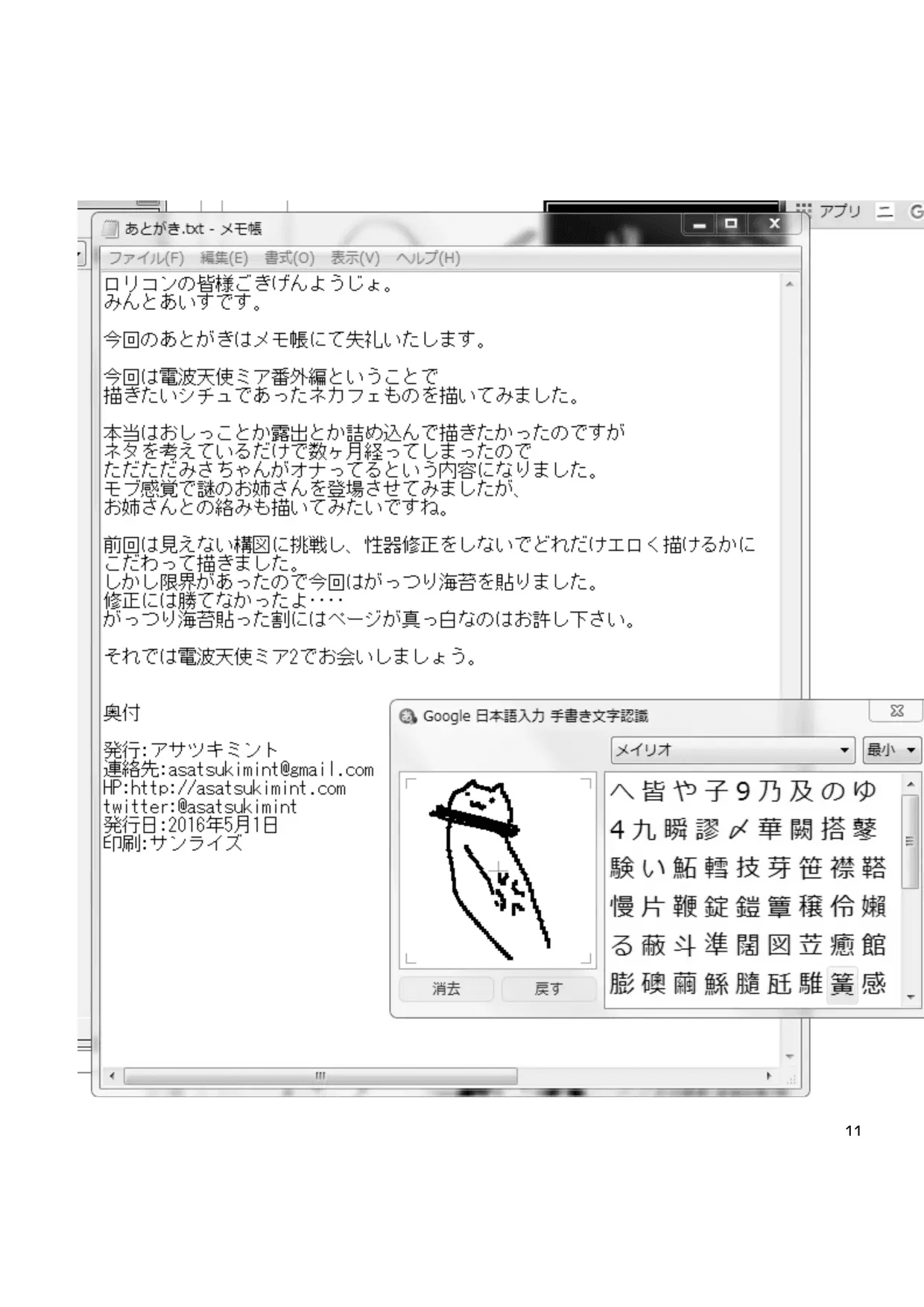Close the handwriting recognition panel
This screenshot has height=1307, width=924.
[896, 712]
